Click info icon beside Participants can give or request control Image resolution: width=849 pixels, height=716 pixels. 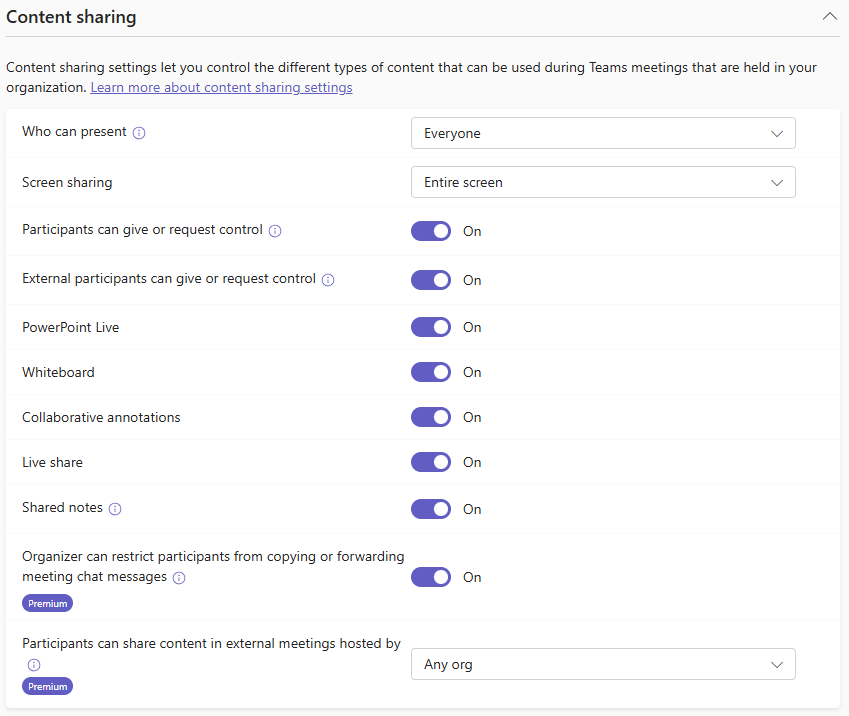[x=275, y=231]
